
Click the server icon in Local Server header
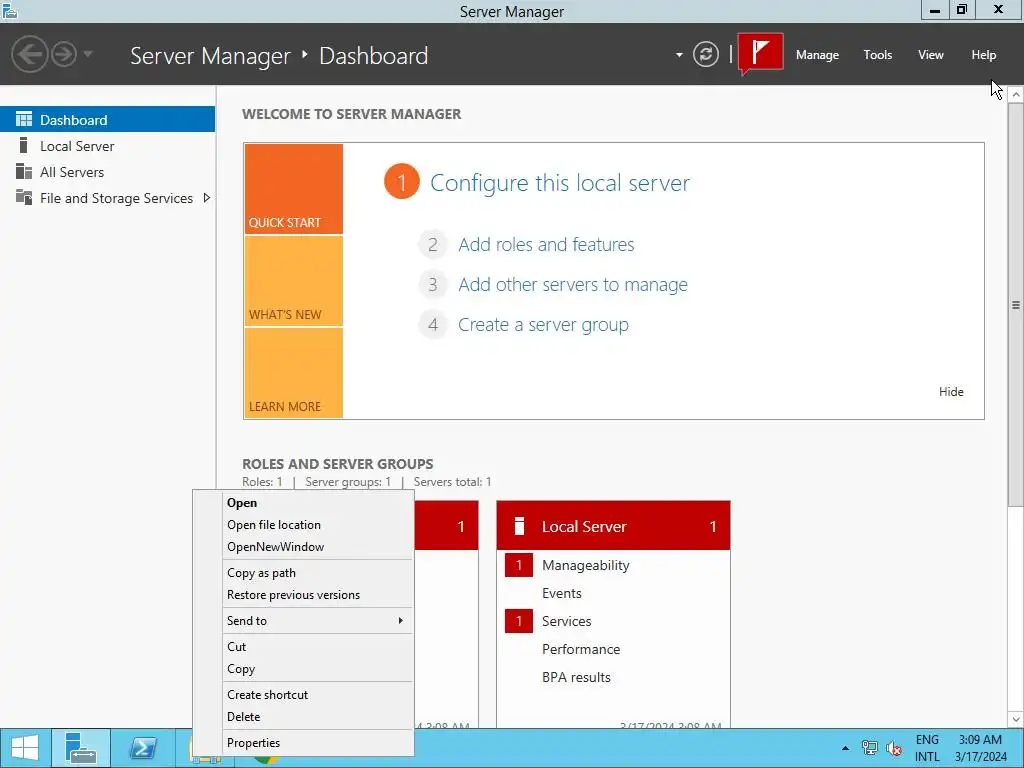(x=519, y=526)
